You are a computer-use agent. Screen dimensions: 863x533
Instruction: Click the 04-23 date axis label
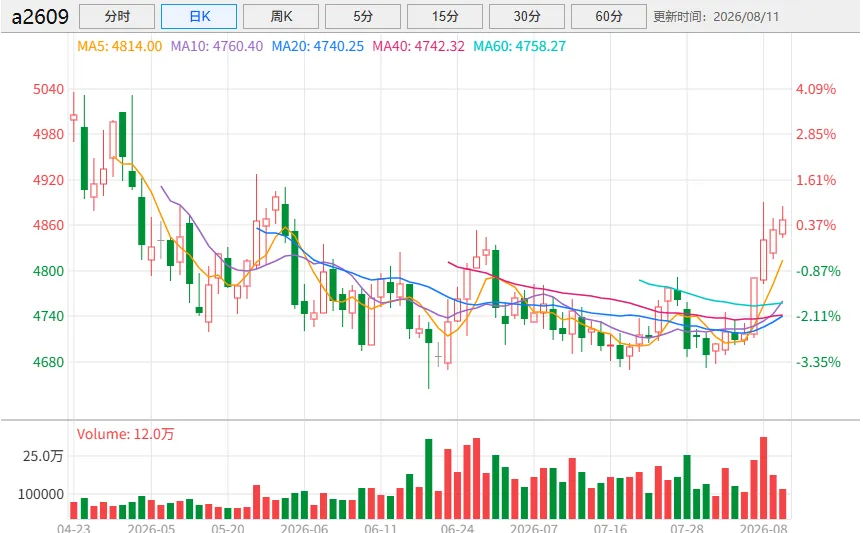(x=74, y=529)
